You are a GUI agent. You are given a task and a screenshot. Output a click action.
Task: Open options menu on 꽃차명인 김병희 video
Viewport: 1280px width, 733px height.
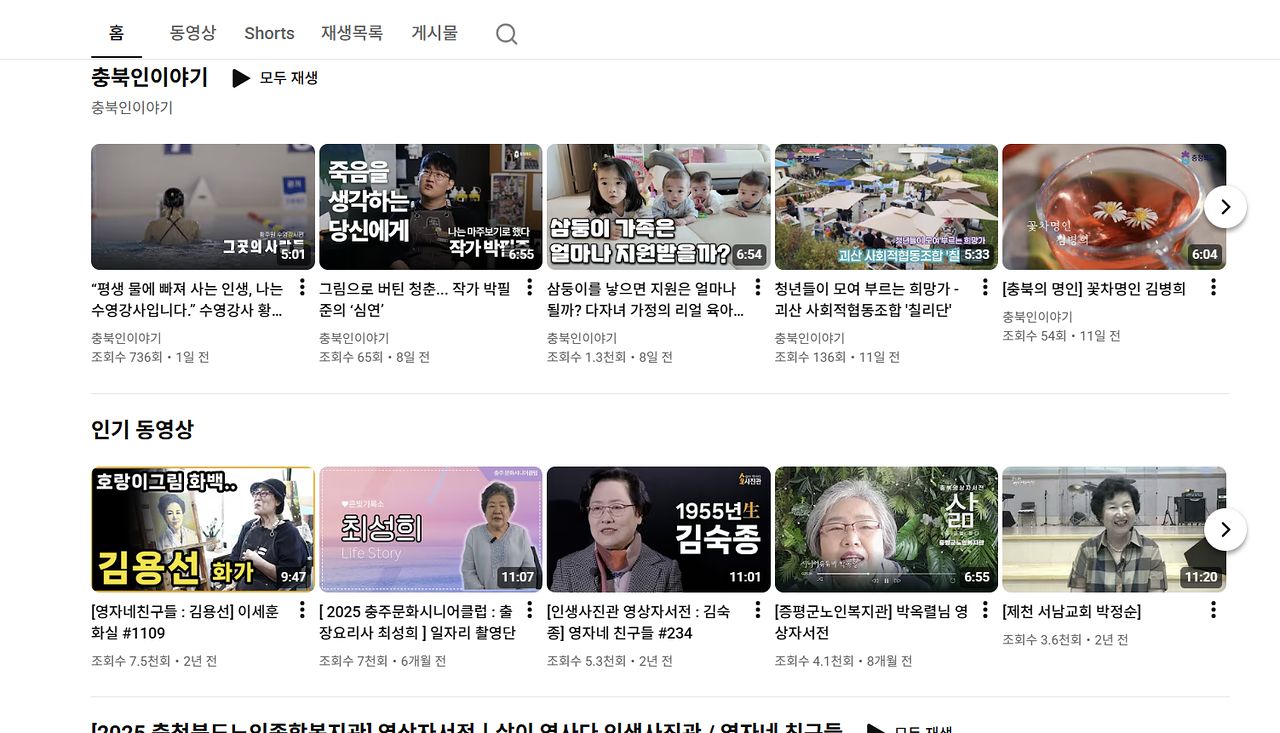point(1212,289)
